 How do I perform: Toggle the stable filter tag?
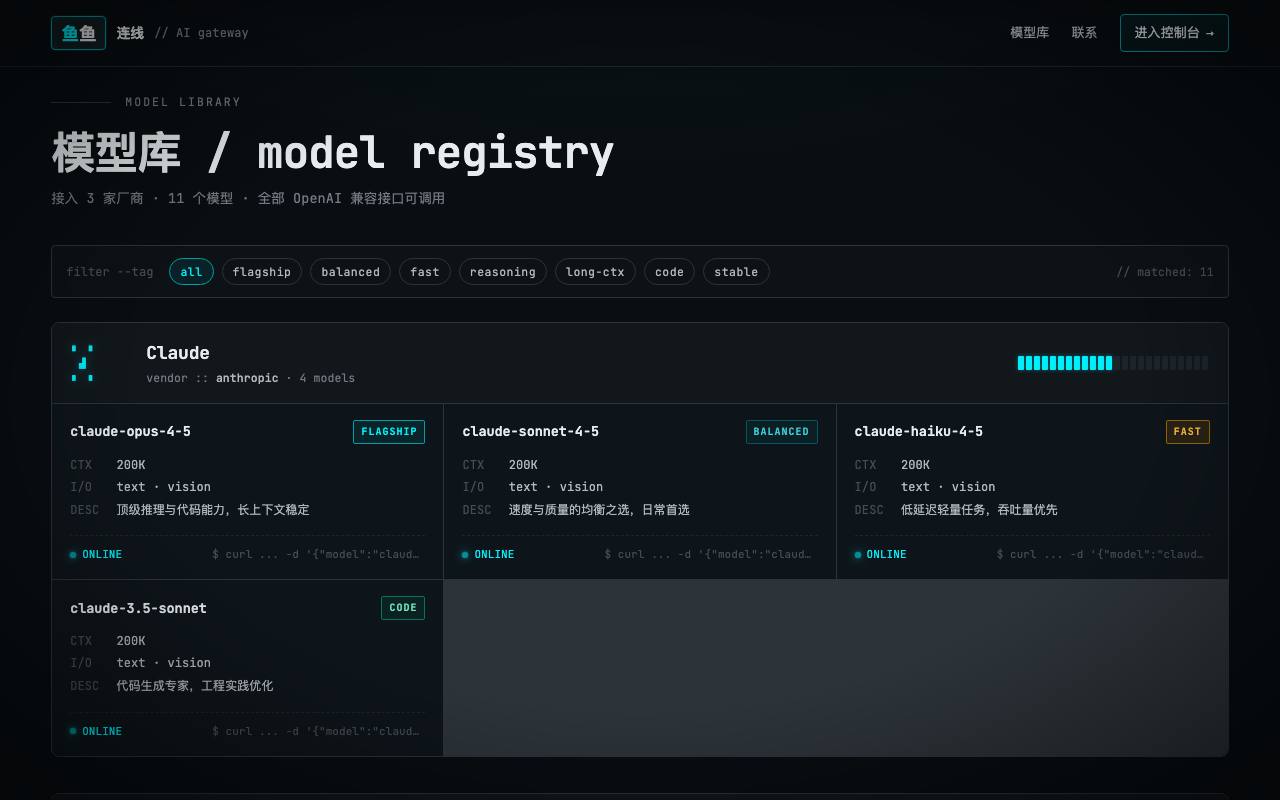(736, 272)
